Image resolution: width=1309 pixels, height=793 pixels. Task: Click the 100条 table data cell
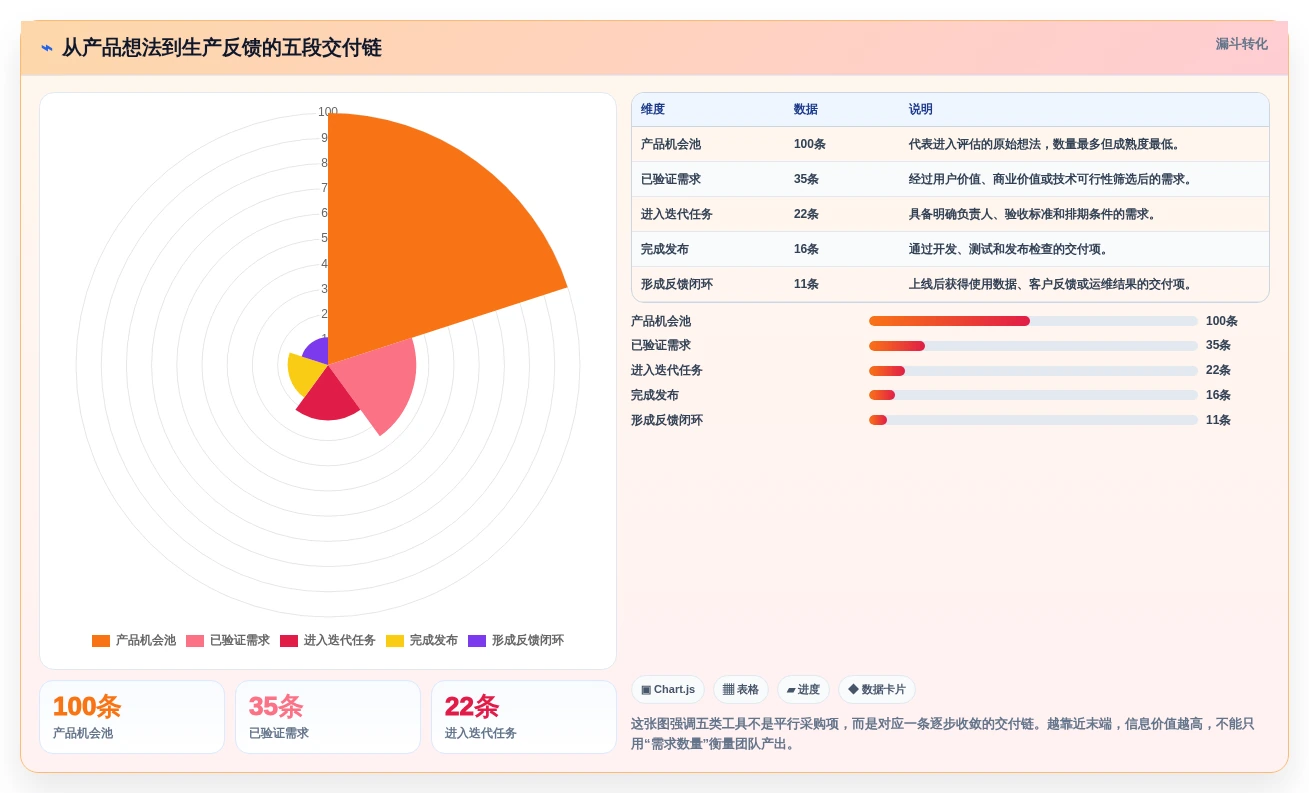pos(810,144)
